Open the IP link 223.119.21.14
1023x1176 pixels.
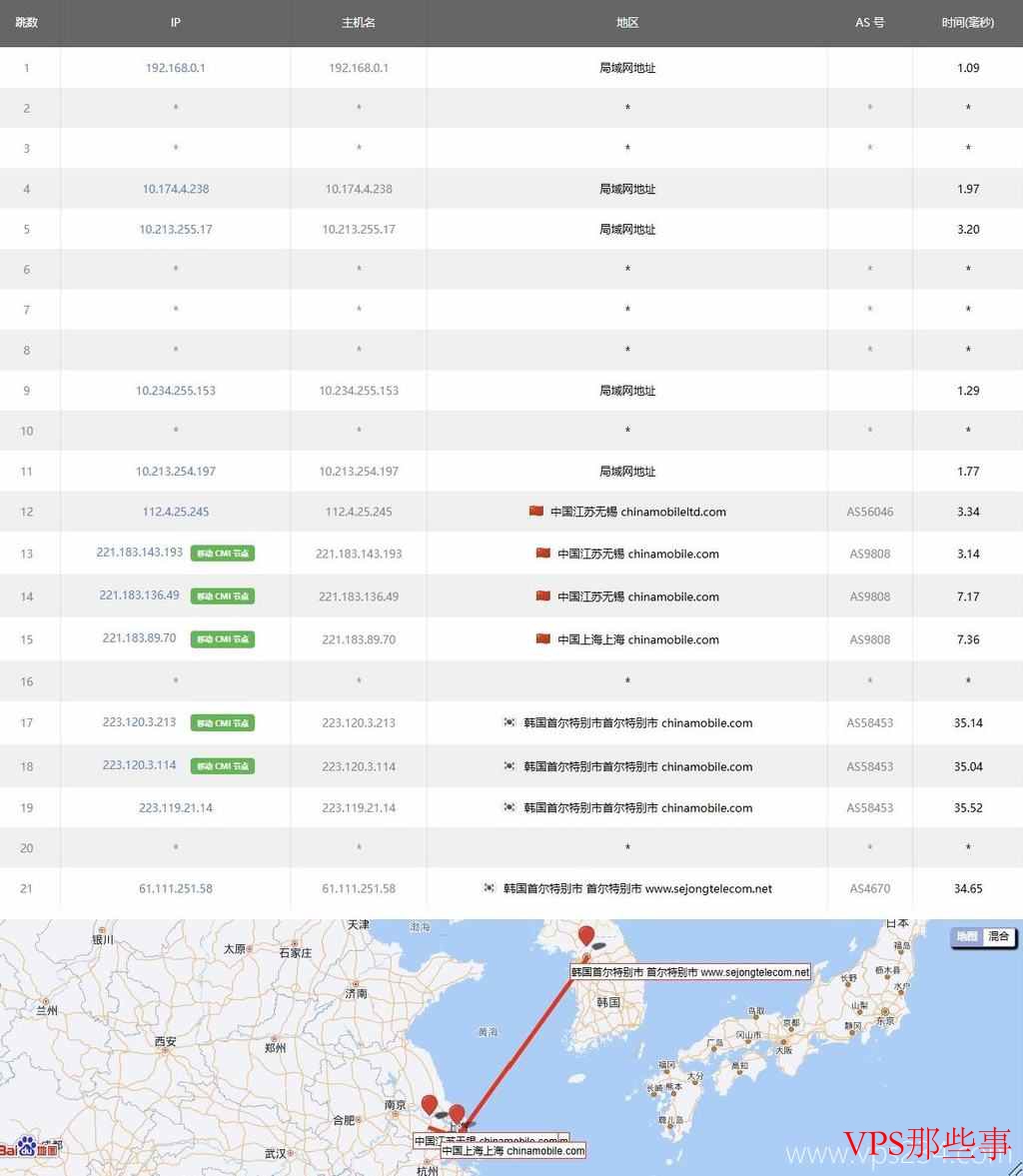pos(176,807)
